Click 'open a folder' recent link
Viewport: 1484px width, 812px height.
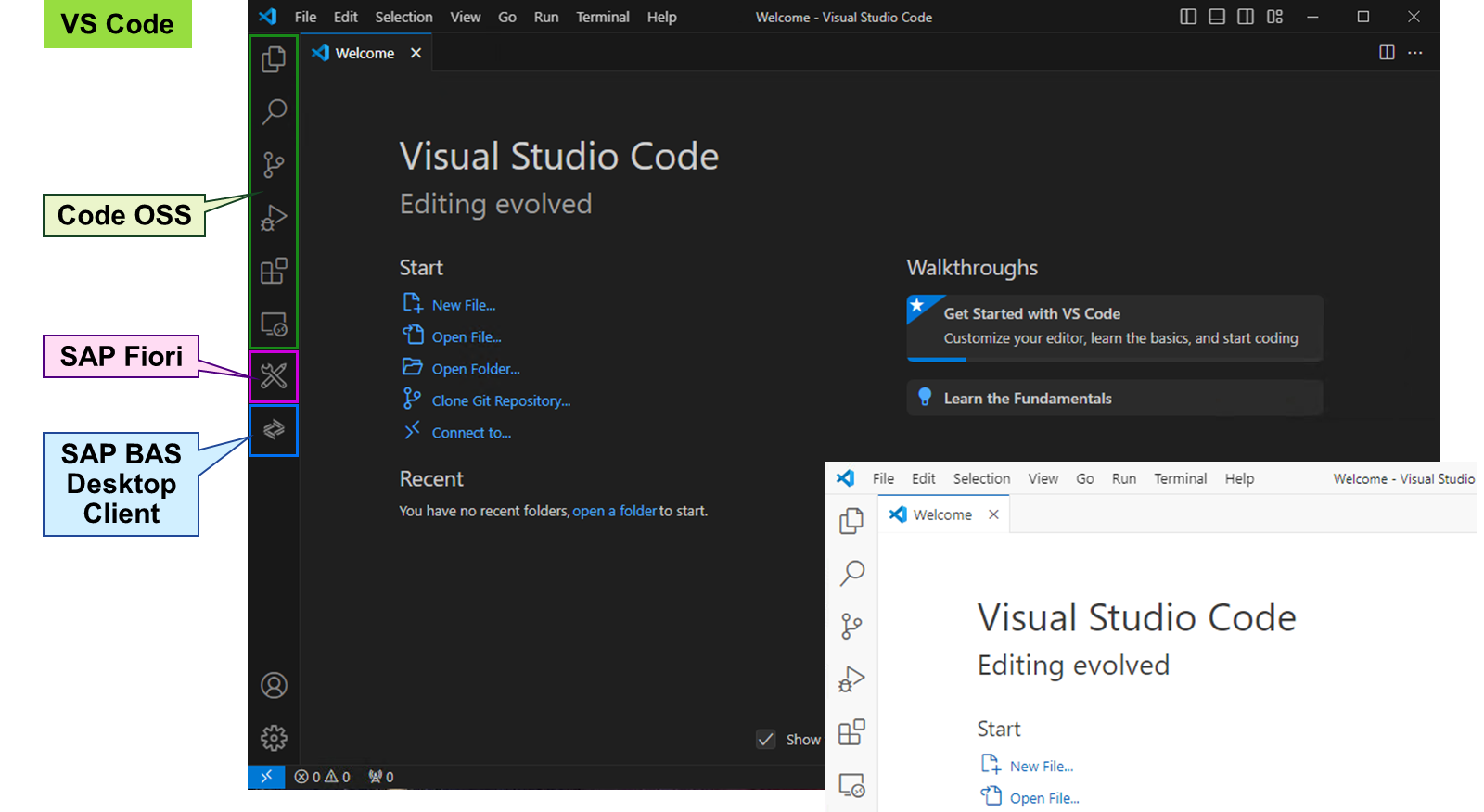pos(614,511)
